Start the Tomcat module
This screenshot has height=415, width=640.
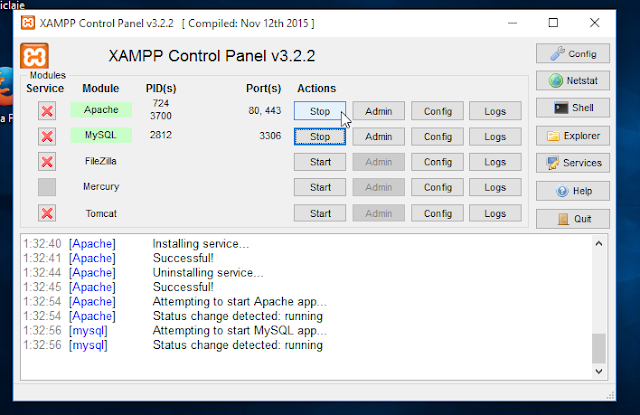coord(320,213)
